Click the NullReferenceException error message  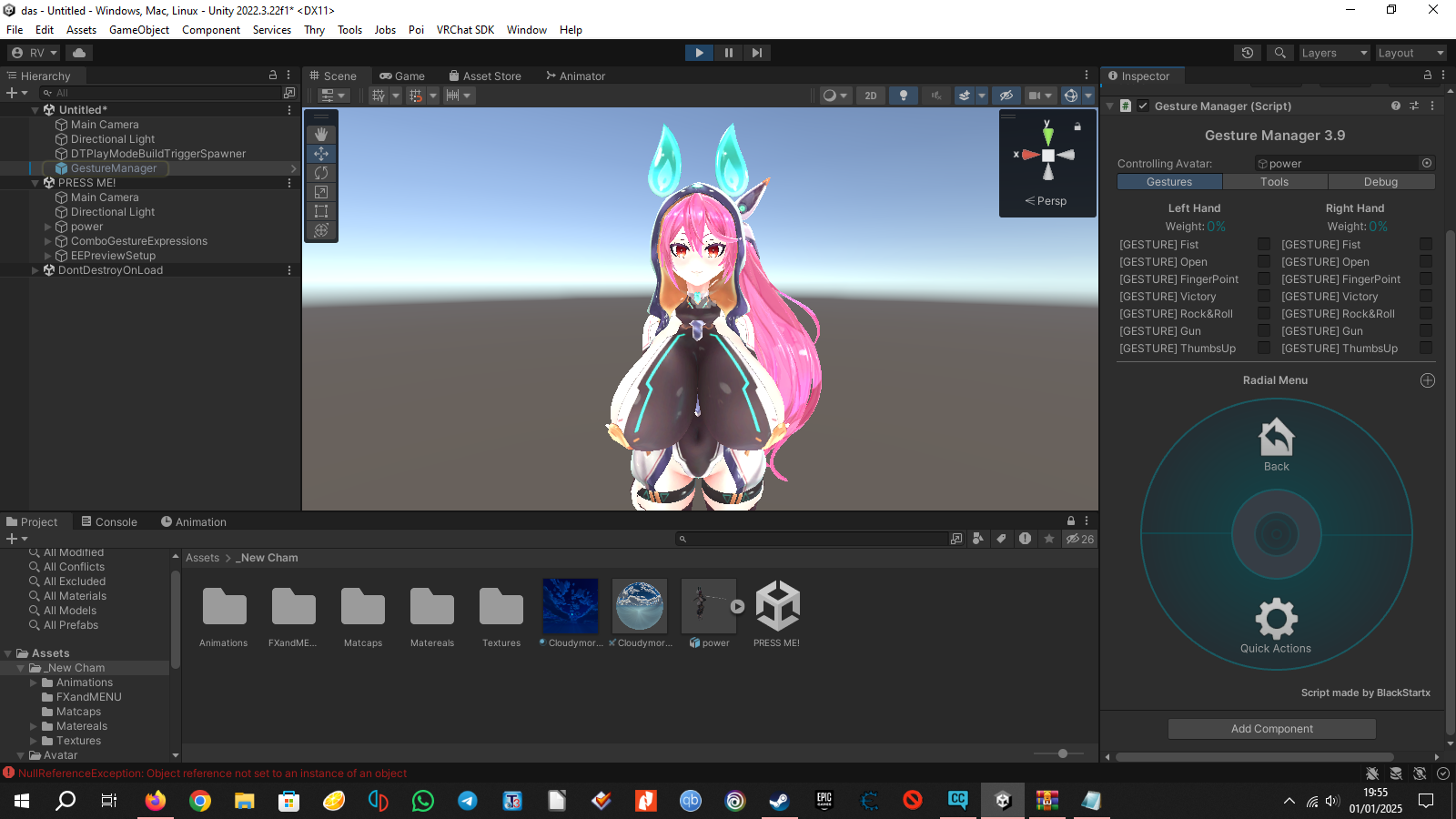pyautogui.click(x=212, y=773)
